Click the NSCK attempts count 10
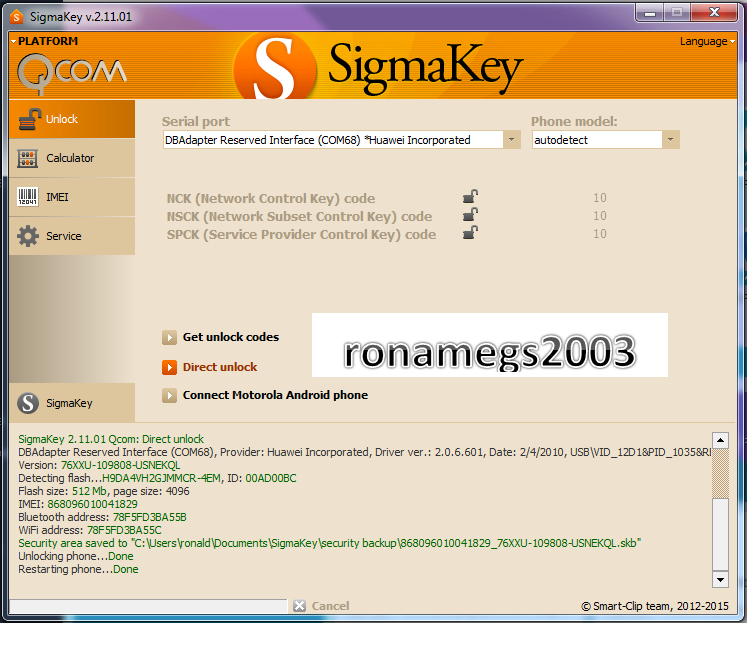Viewport: 747px width, 666px height. tap(600, 216)
